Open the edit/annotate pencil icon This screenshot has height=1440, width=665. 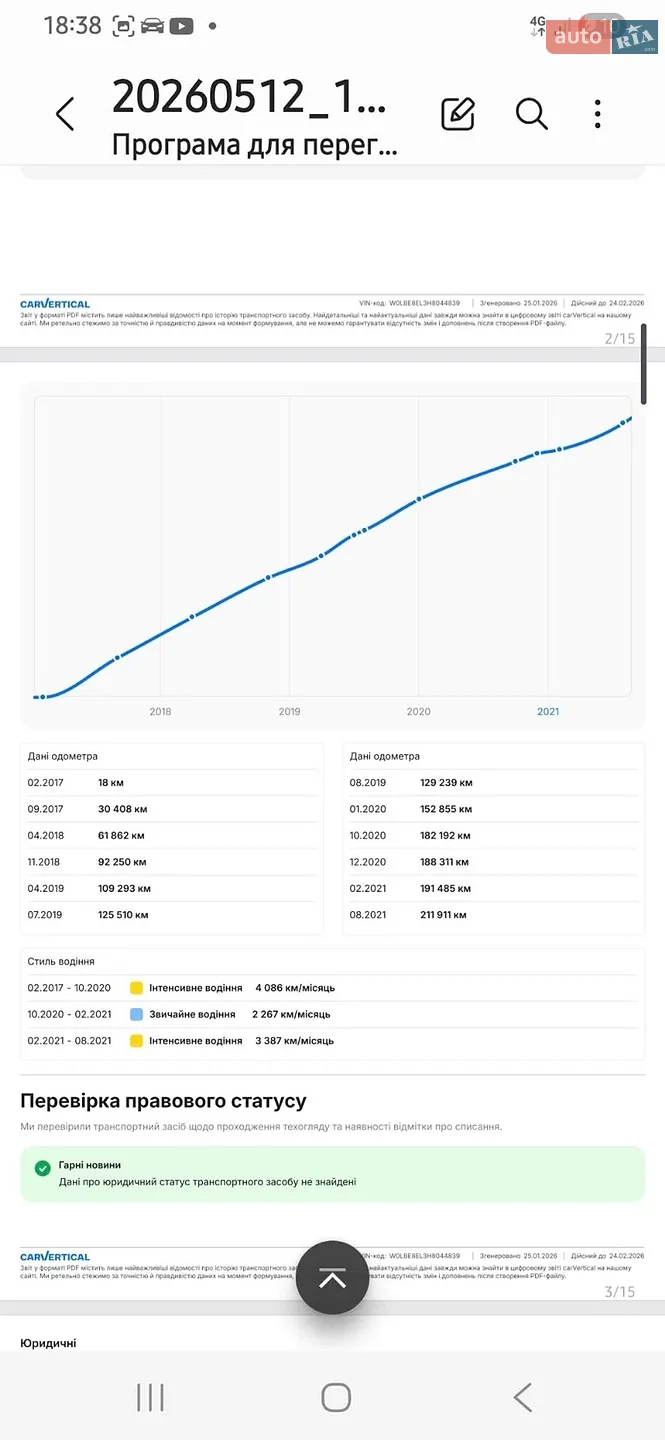pos(458,114)
